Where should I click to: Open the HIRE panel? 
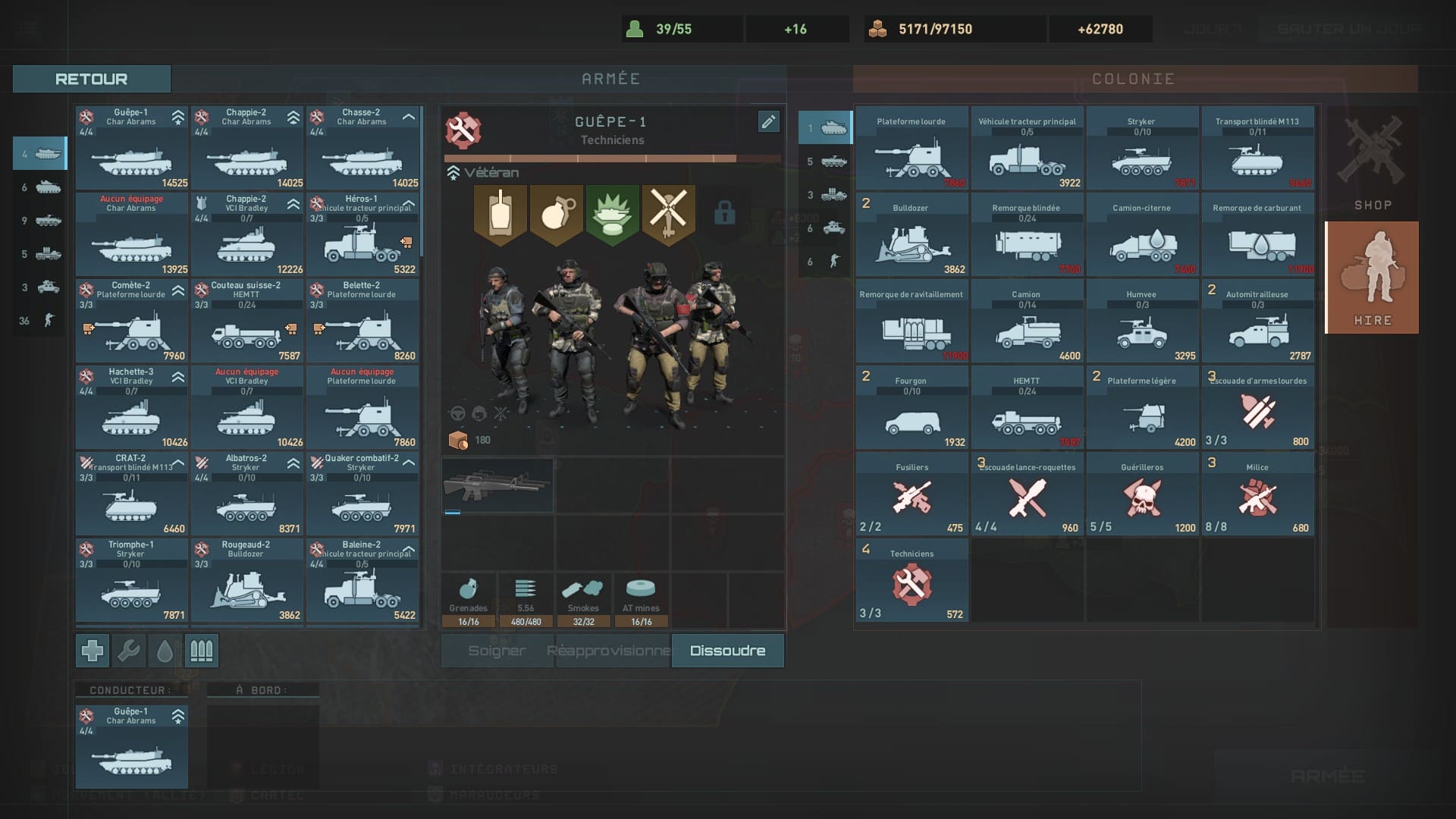[1372, 278]
